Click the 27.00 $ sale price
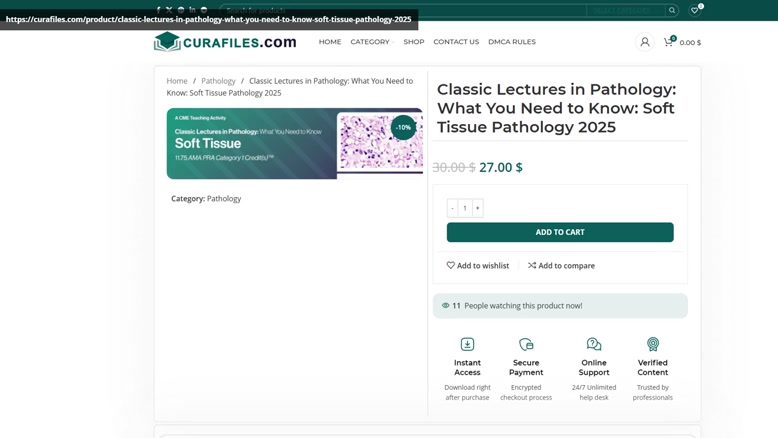 coord(501,167)
